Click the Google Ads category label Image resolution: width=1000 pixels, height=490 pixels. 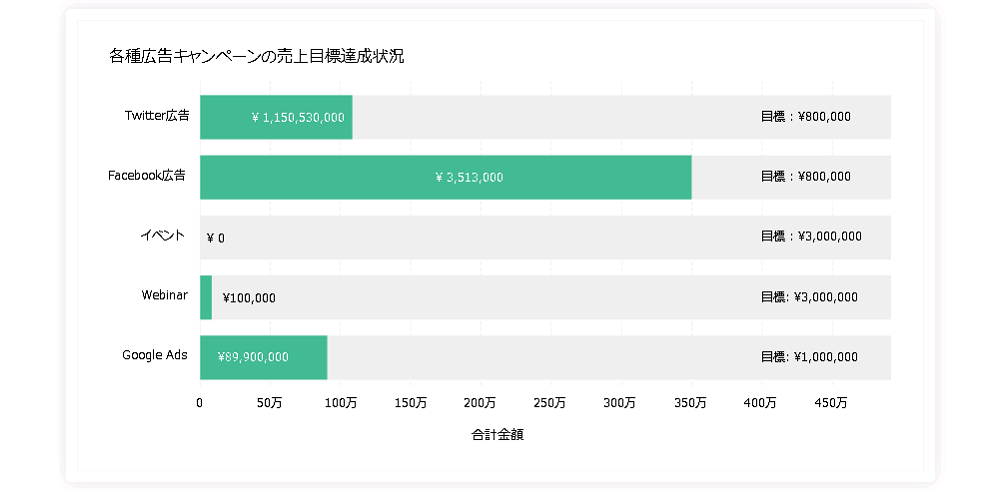click(155, 355)
